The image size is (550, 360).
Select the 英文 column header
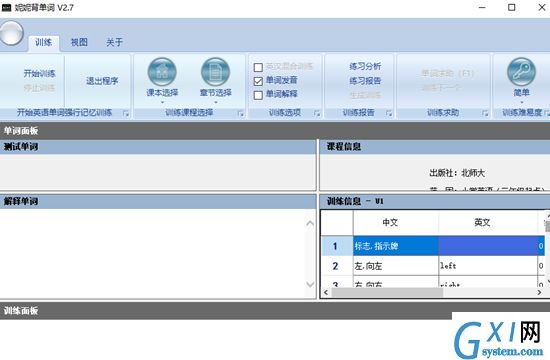tap(488, 222)
